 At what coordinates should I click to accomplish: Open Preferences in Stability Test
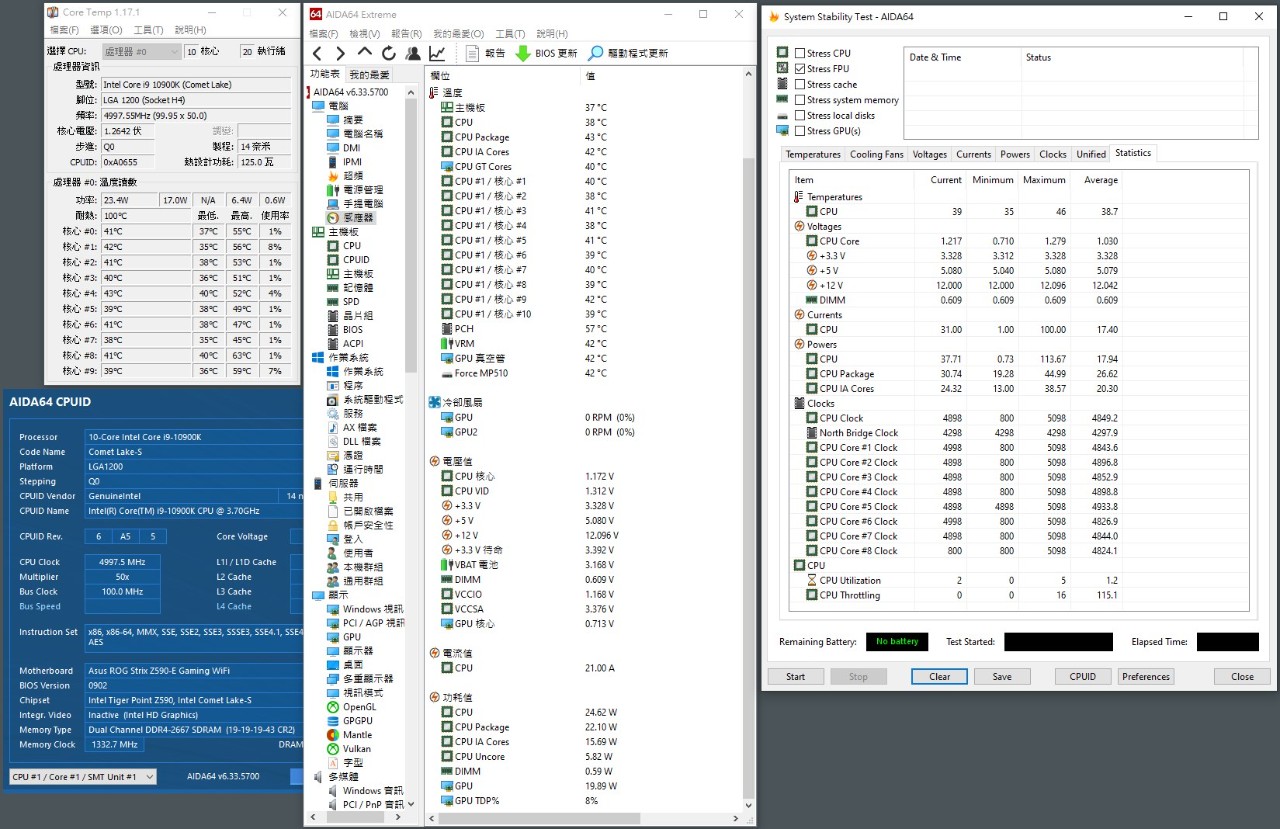(x=1146, y=676)
